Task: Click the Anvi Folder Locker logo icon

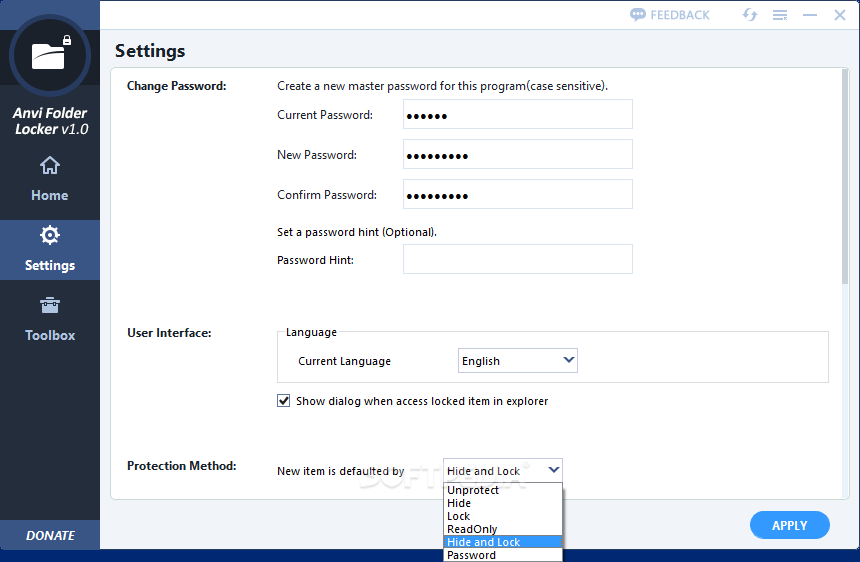Action: 50,55
